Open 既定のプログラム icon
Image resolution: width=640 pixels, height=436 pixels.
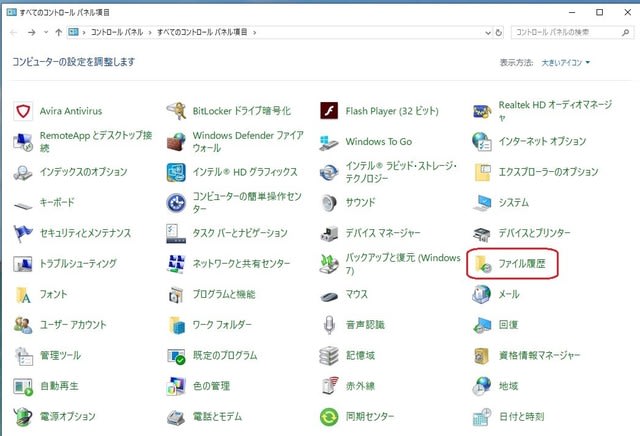176,356
